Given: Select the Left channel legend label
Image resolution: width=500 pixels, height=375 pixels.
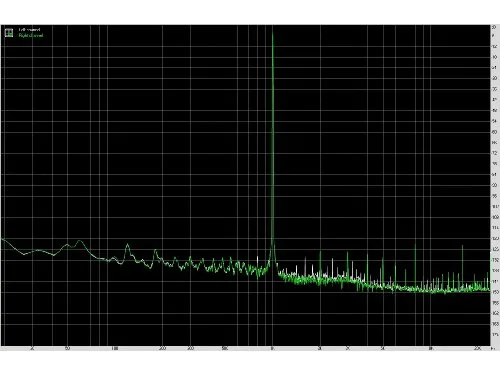Looking at the screenshot, I should [29, 30].
